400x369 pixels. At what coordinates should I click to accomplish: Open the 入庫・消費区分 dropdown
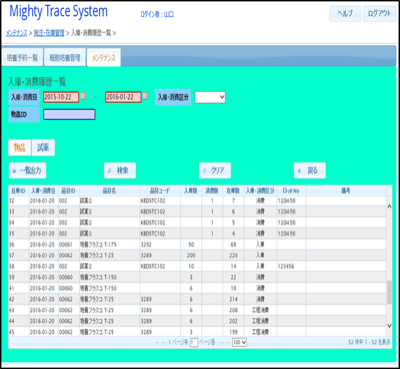tap(210, 97)
